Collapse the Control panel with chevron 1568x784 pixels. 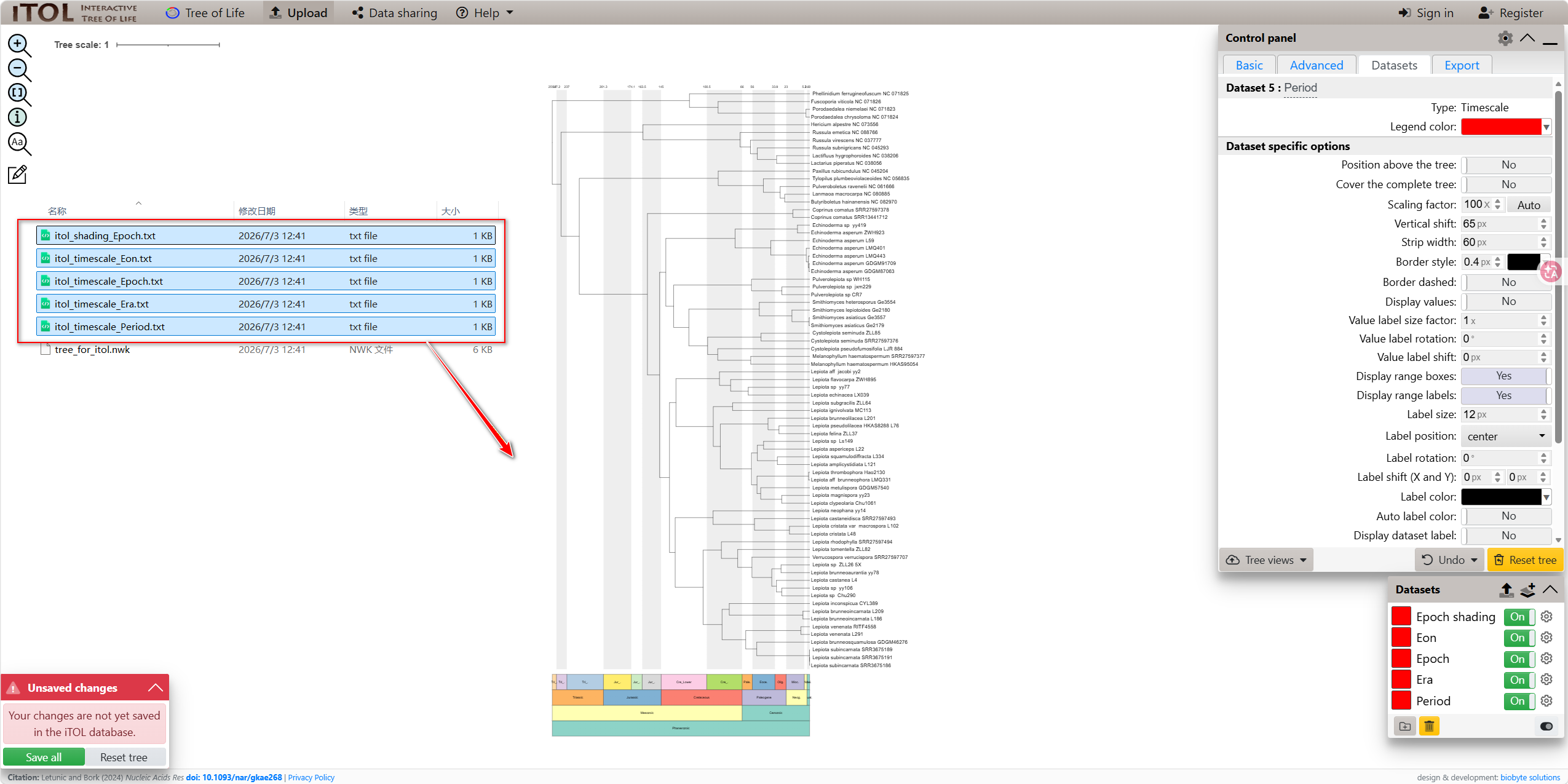[x=1527, y=38]
